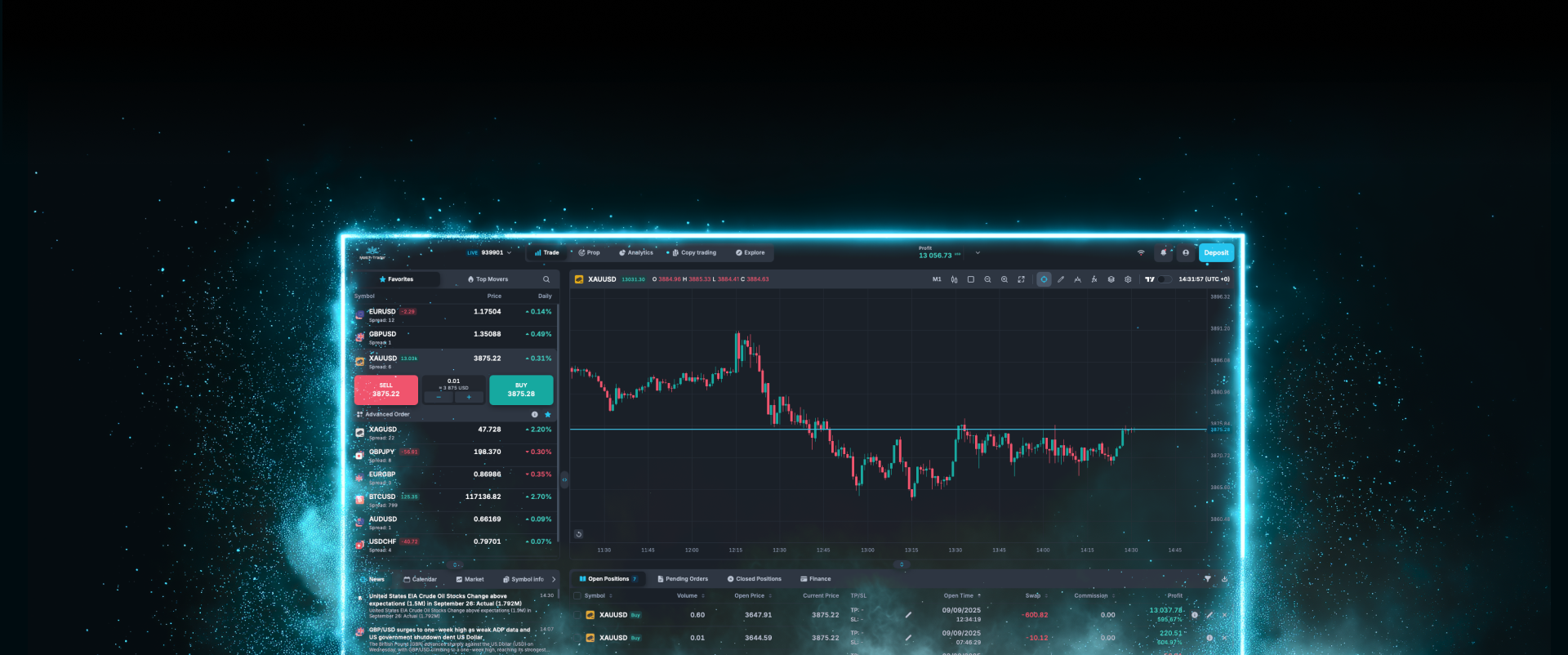Select the pencil drawing tool on chart
This screenshot has height=655, width=1568.
1061,279
